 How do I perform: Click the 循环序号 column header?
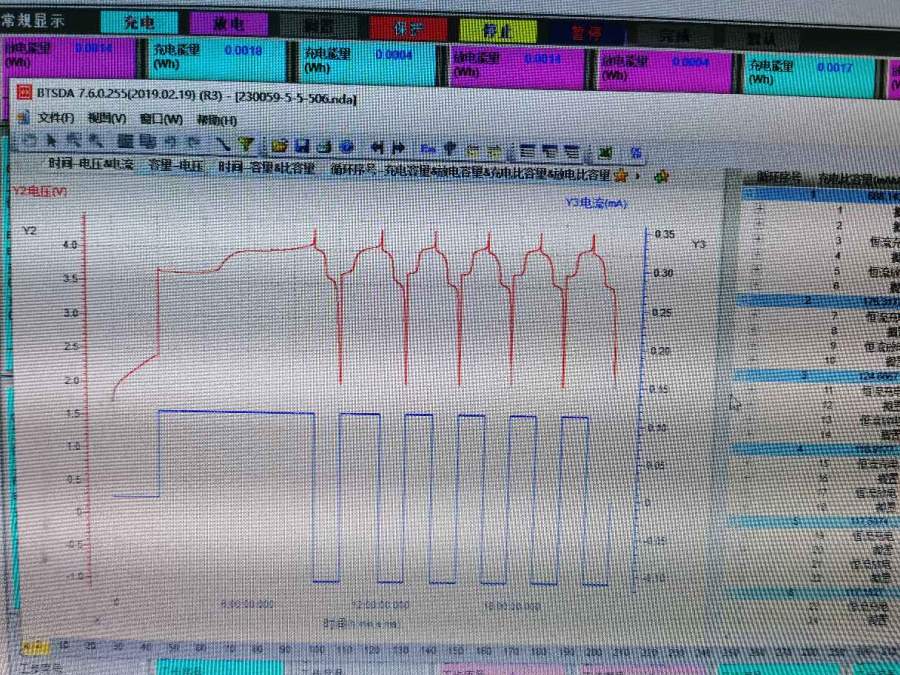778,177
